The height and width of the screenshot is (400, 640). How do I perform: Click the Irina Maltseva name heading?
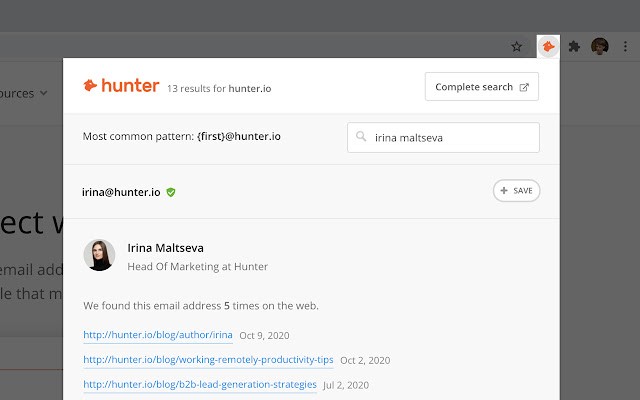pyautogui.click(x=166, y=247)
